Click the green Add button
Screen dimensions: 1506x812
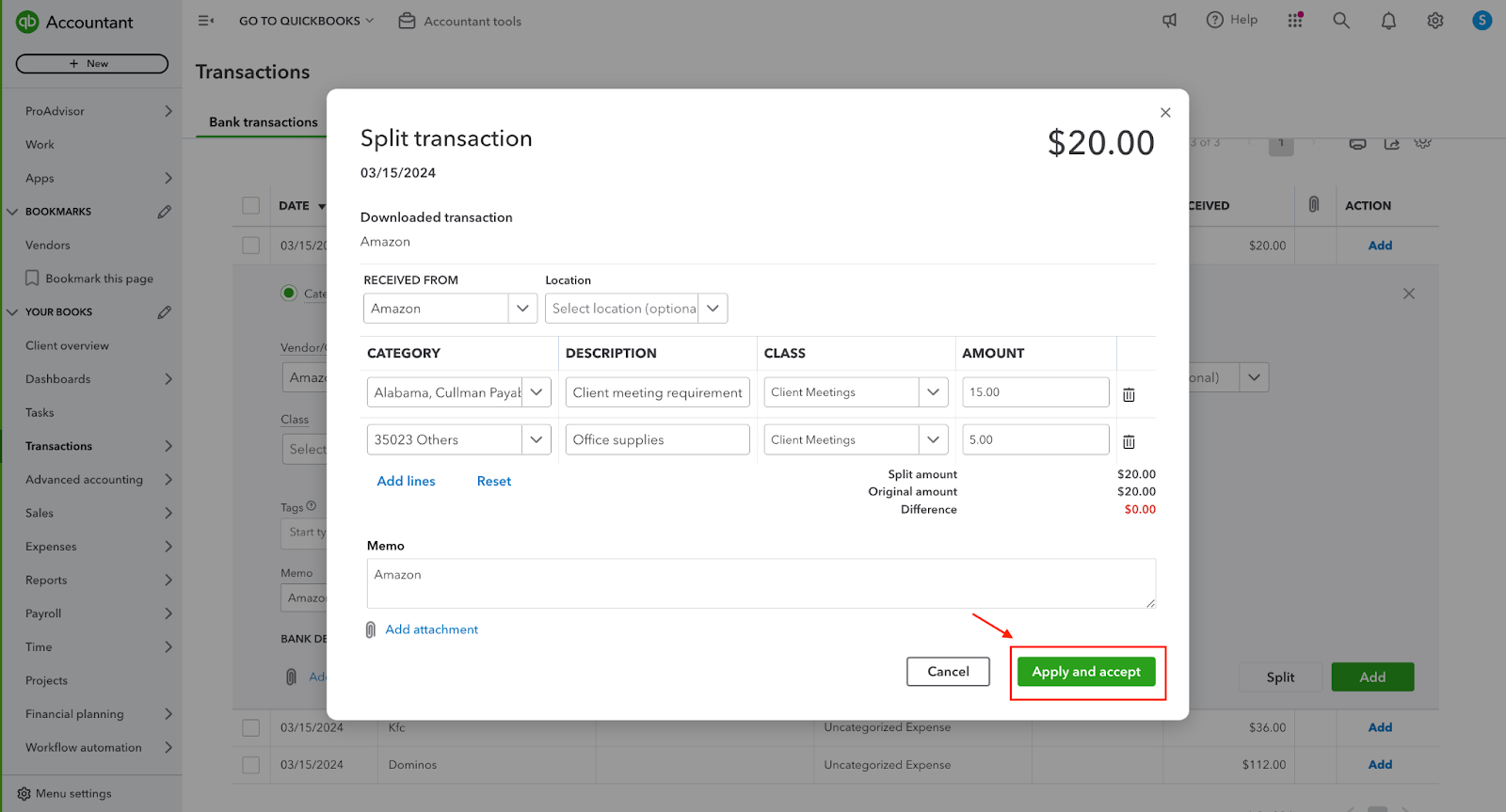(1372, 677)
